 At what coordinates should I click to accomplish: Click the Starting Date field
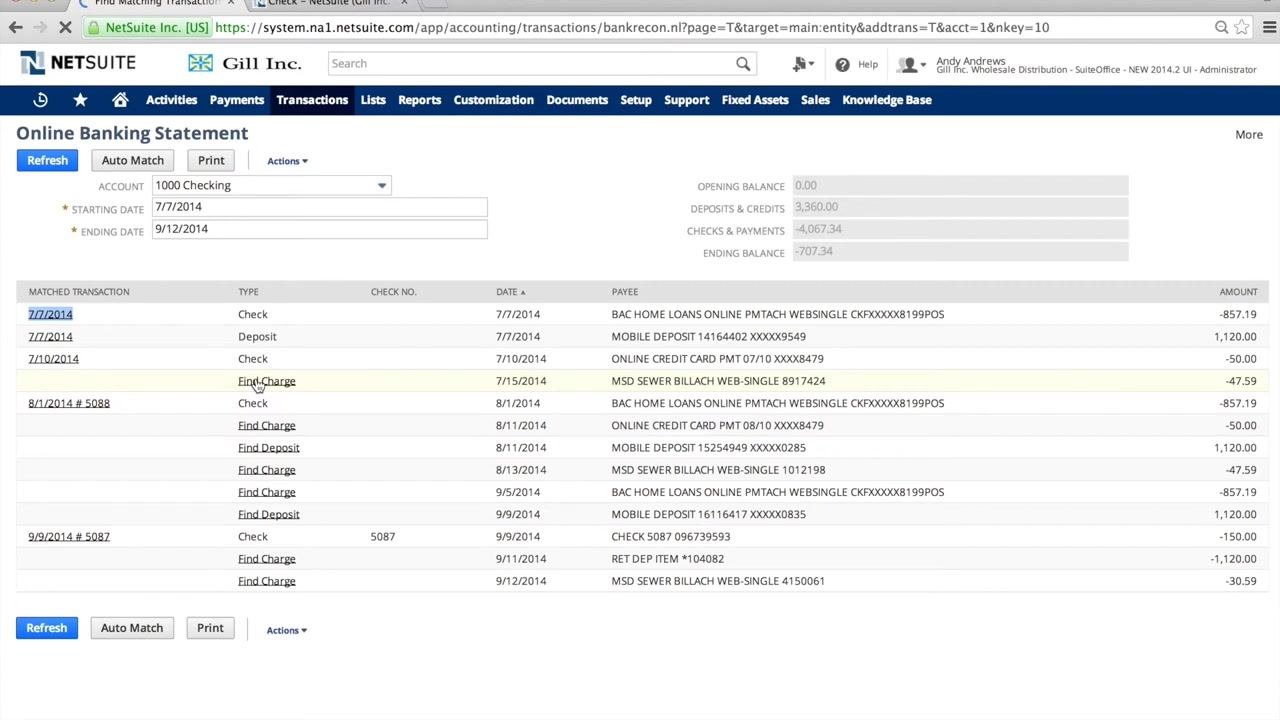319,207
